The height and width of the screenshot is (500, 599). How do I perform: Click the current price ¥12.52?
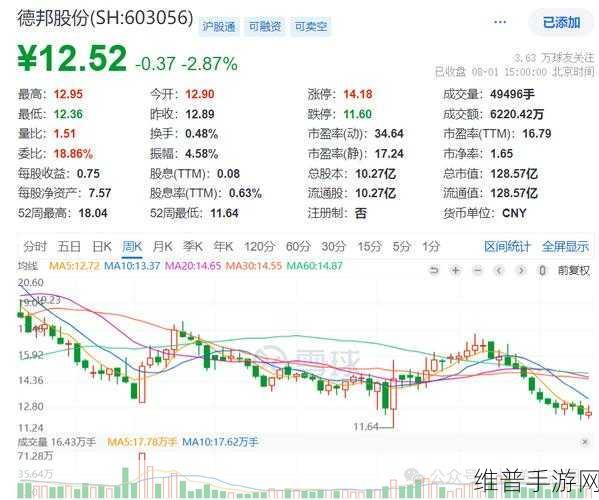pyautogui.click(x=72, y=58)
